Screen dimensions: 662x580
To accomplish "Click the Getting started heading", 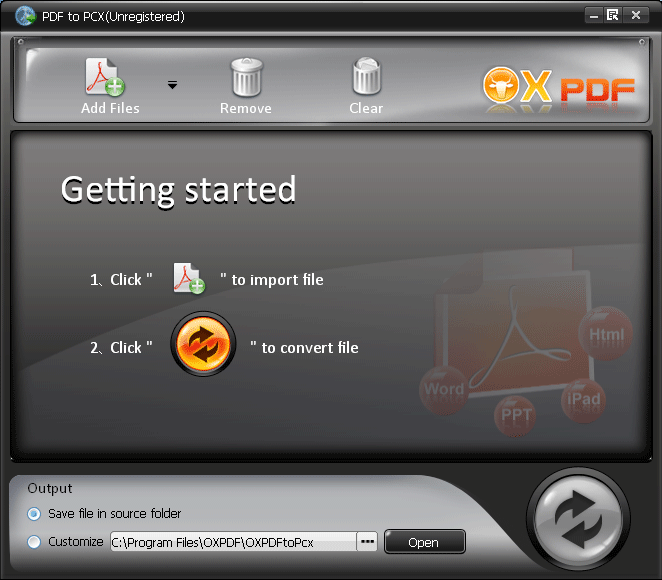I will [x=178, y=190].
